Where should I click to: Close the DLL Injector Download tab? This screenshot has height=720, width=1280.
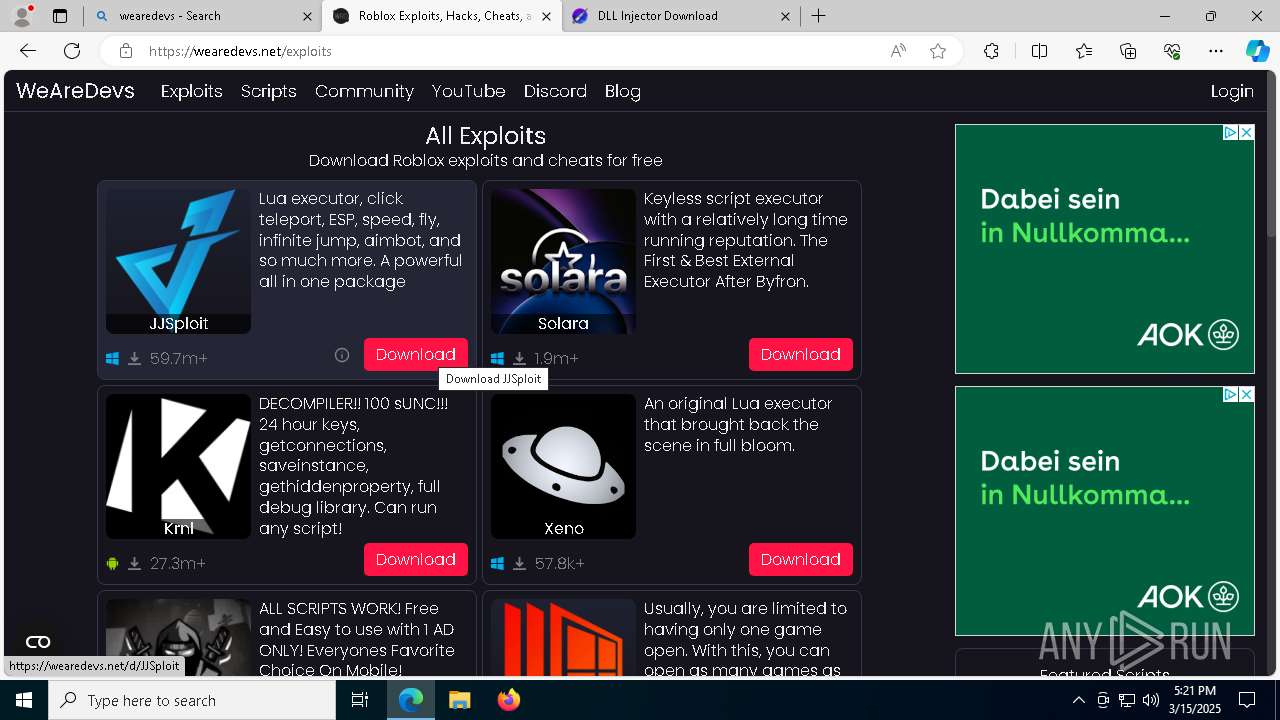point(785,16)
